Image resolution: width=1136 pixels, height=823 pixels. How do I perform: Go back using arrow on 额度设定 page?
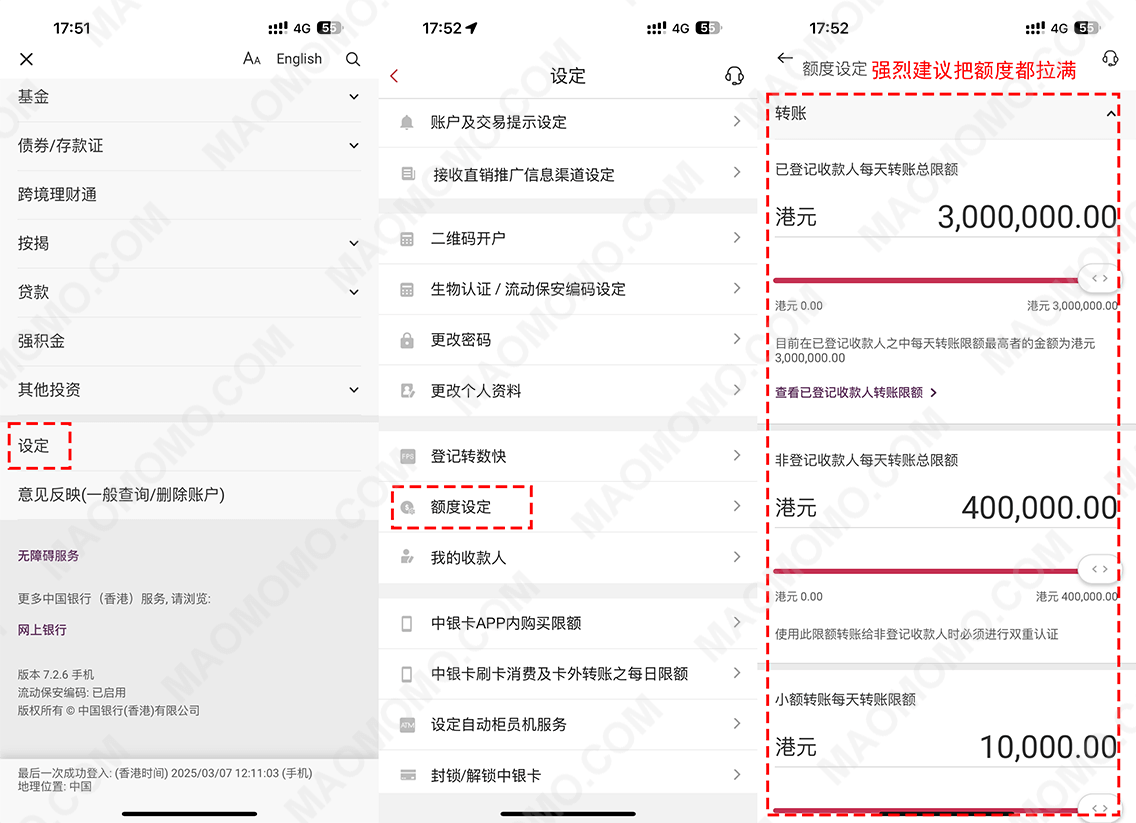tap(785, 59)
